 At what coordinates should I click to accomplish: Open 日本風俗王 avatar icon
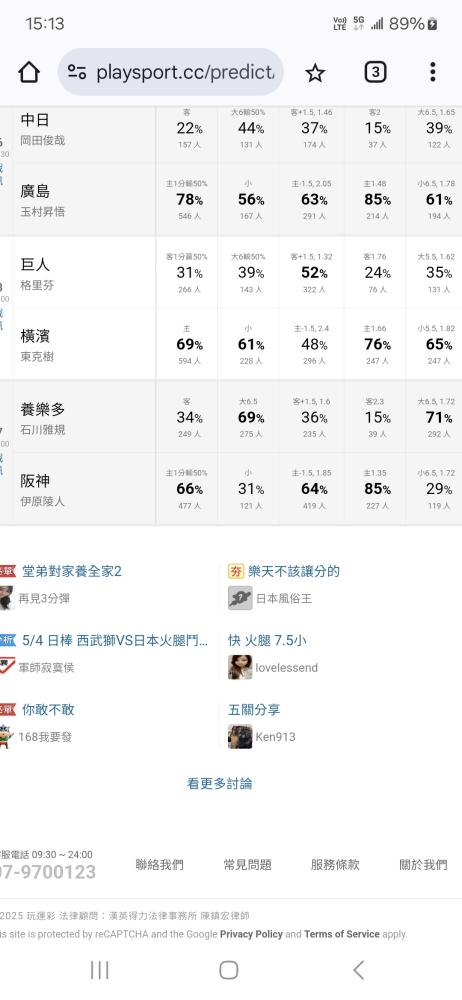[240, 598]
